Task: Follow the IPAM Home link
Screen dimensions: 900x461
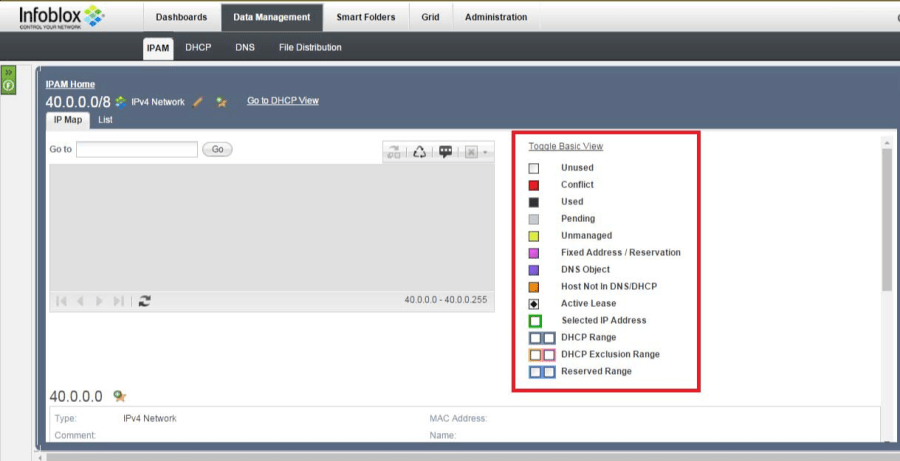Action: [70, 84]
